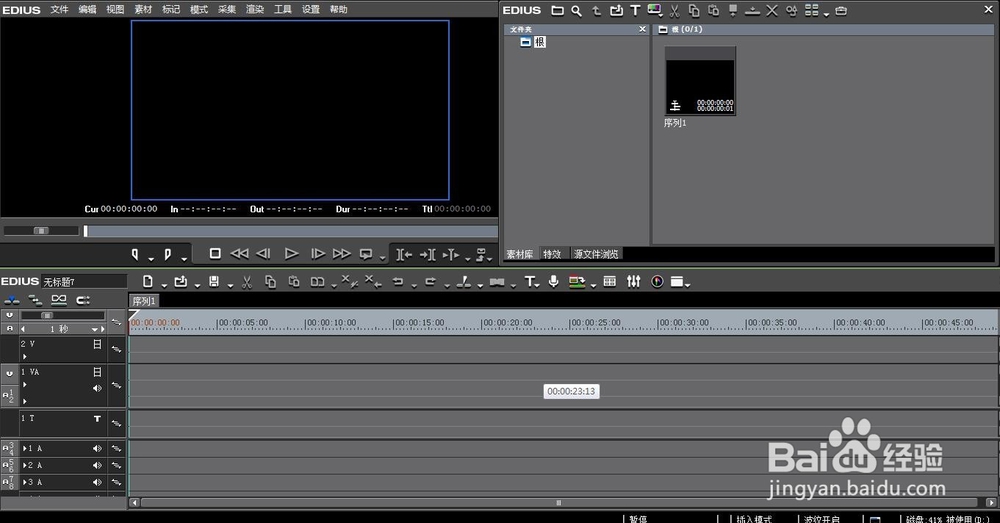Screen dimensions: 1000x523
Task: Open the 编辑 menu
Action: (x=87, y=10)
